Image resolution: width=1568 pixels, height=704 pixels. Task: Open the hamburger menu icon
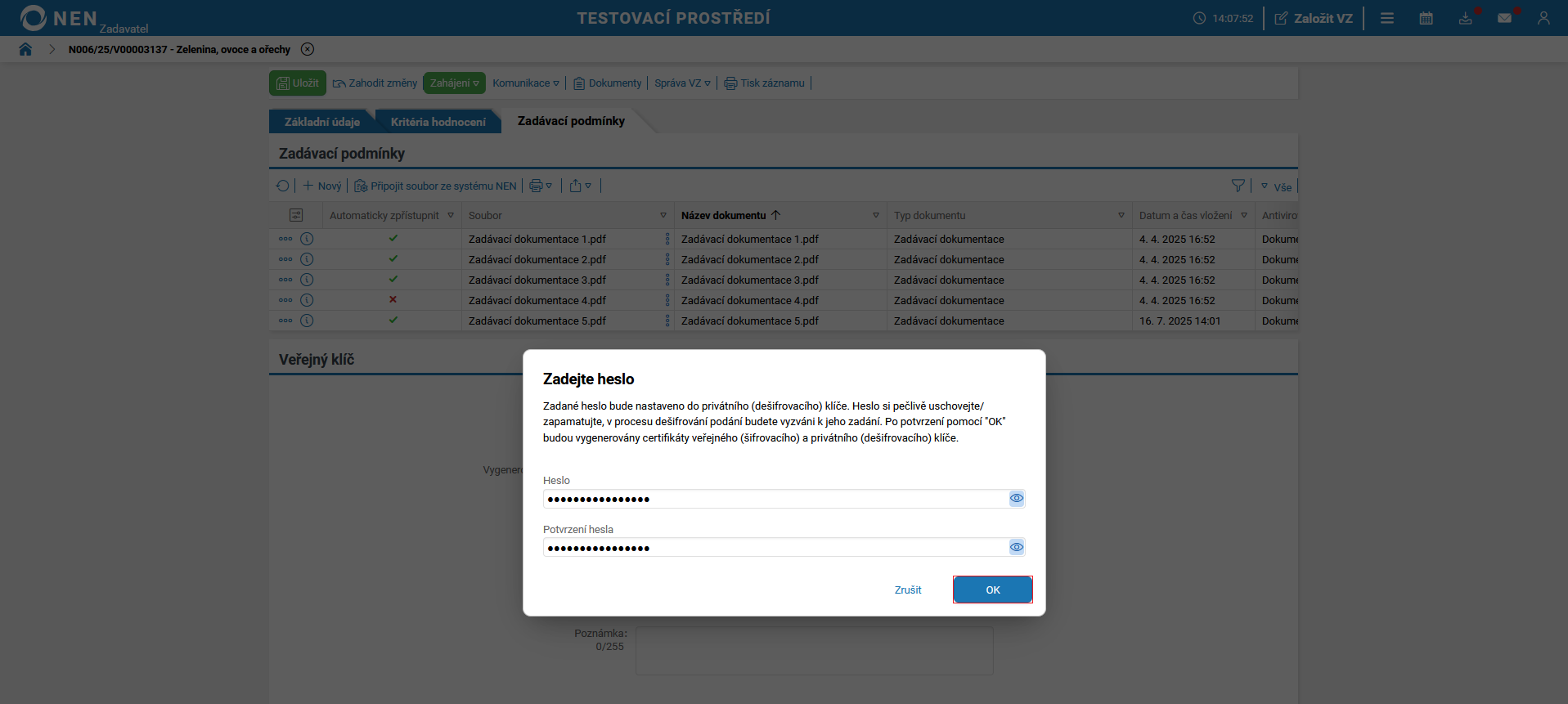(x=1387, y=18)
